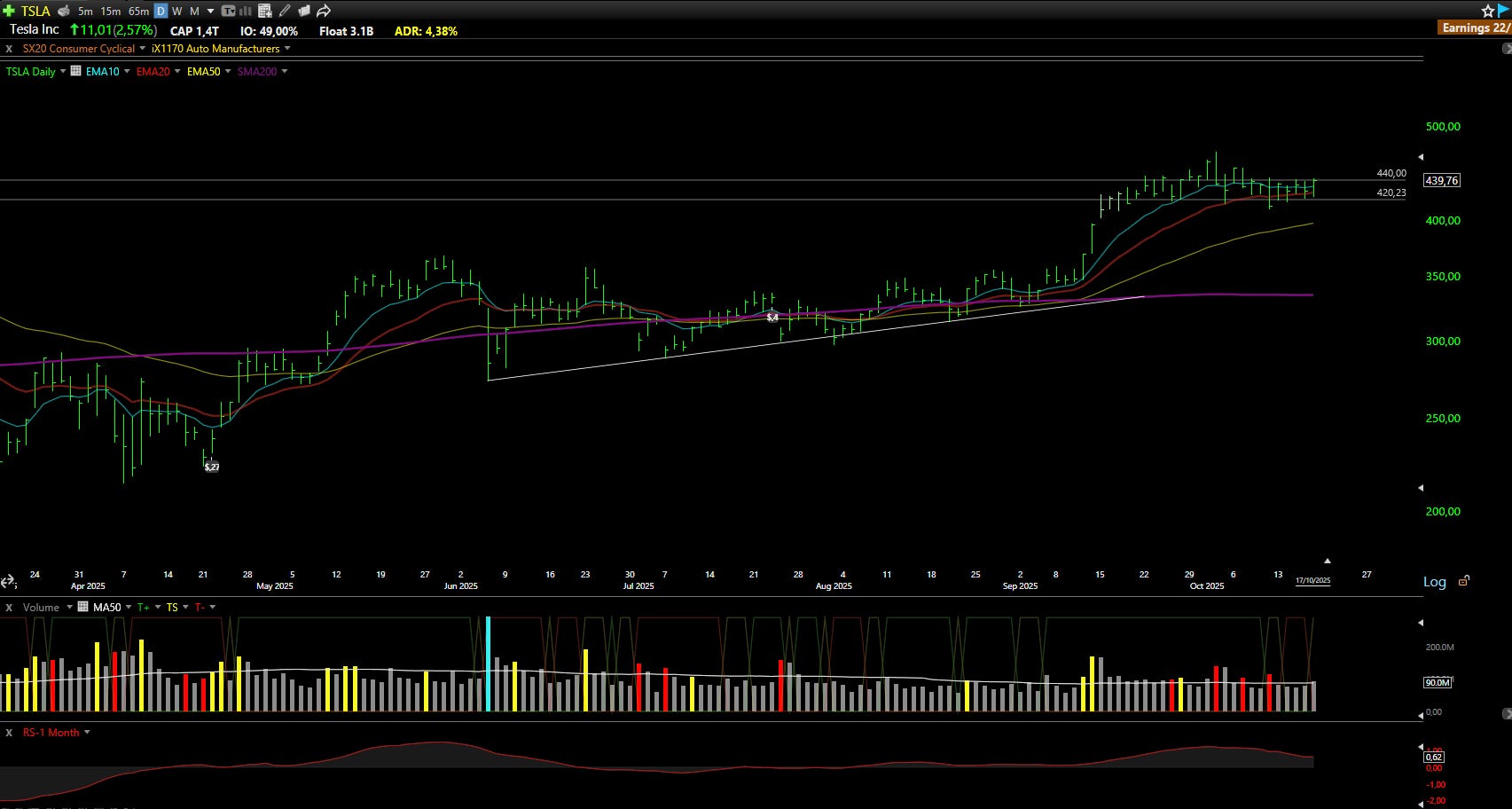Click the blue flag icon
This screenshot has width=1512, height=809.
[1504, 10]
